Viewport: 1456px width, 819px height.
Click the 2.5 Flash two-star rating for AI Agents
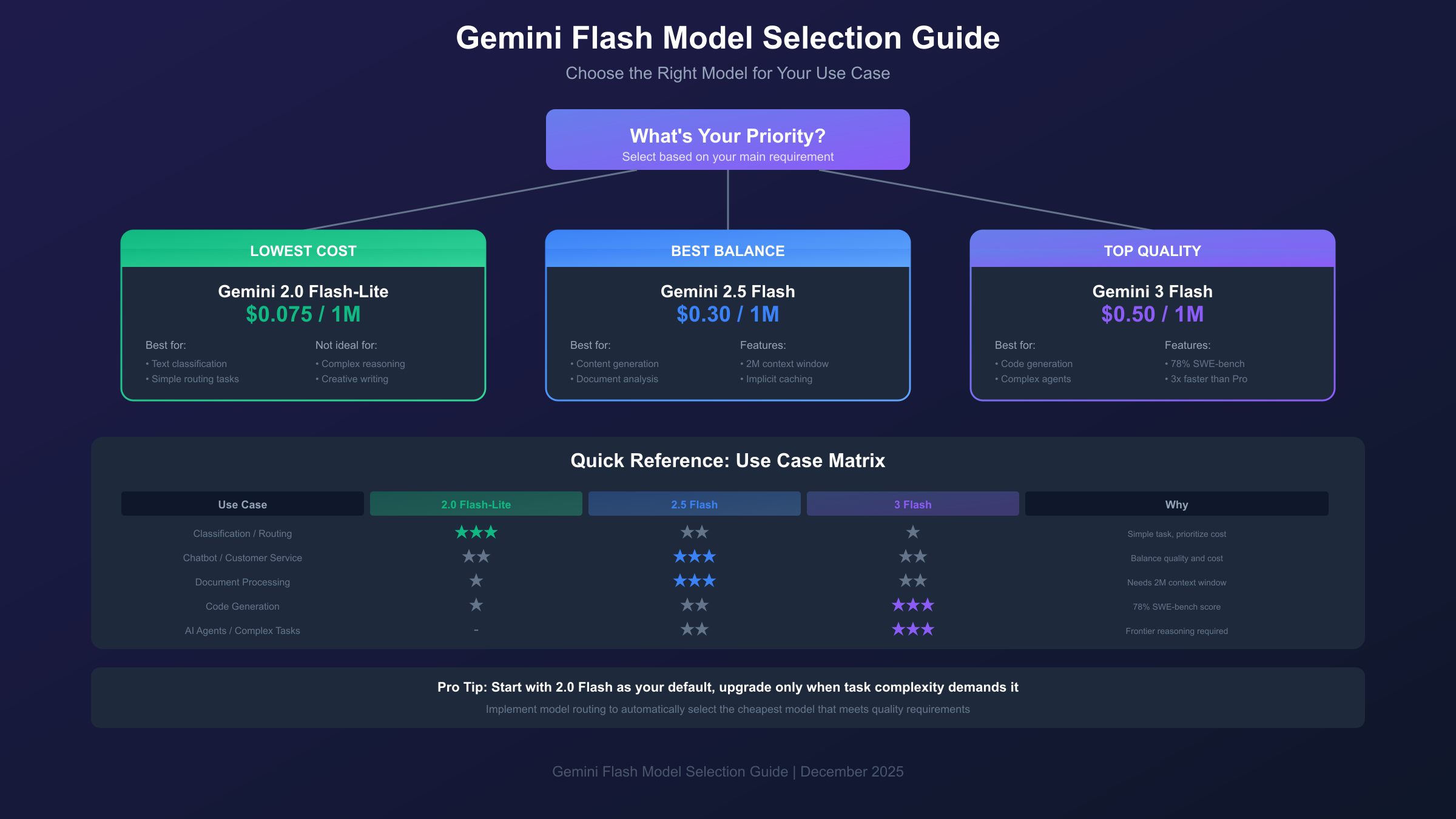[x=695, y=630]
